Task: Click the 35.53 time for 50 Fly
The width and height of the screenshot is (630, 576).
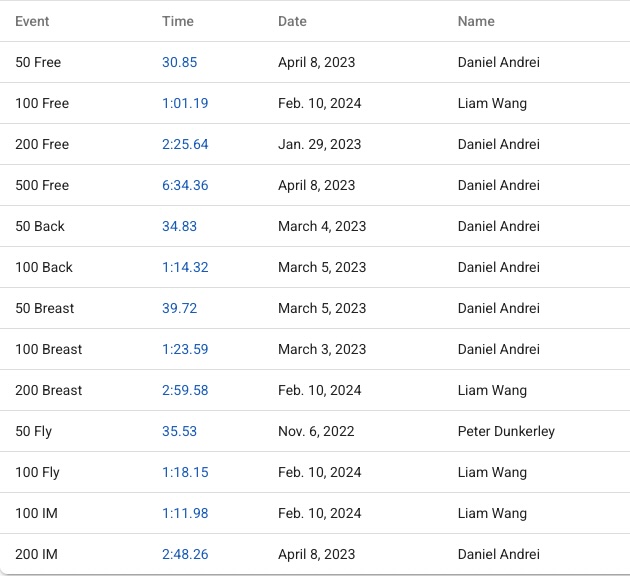Action: click(179, 431)
